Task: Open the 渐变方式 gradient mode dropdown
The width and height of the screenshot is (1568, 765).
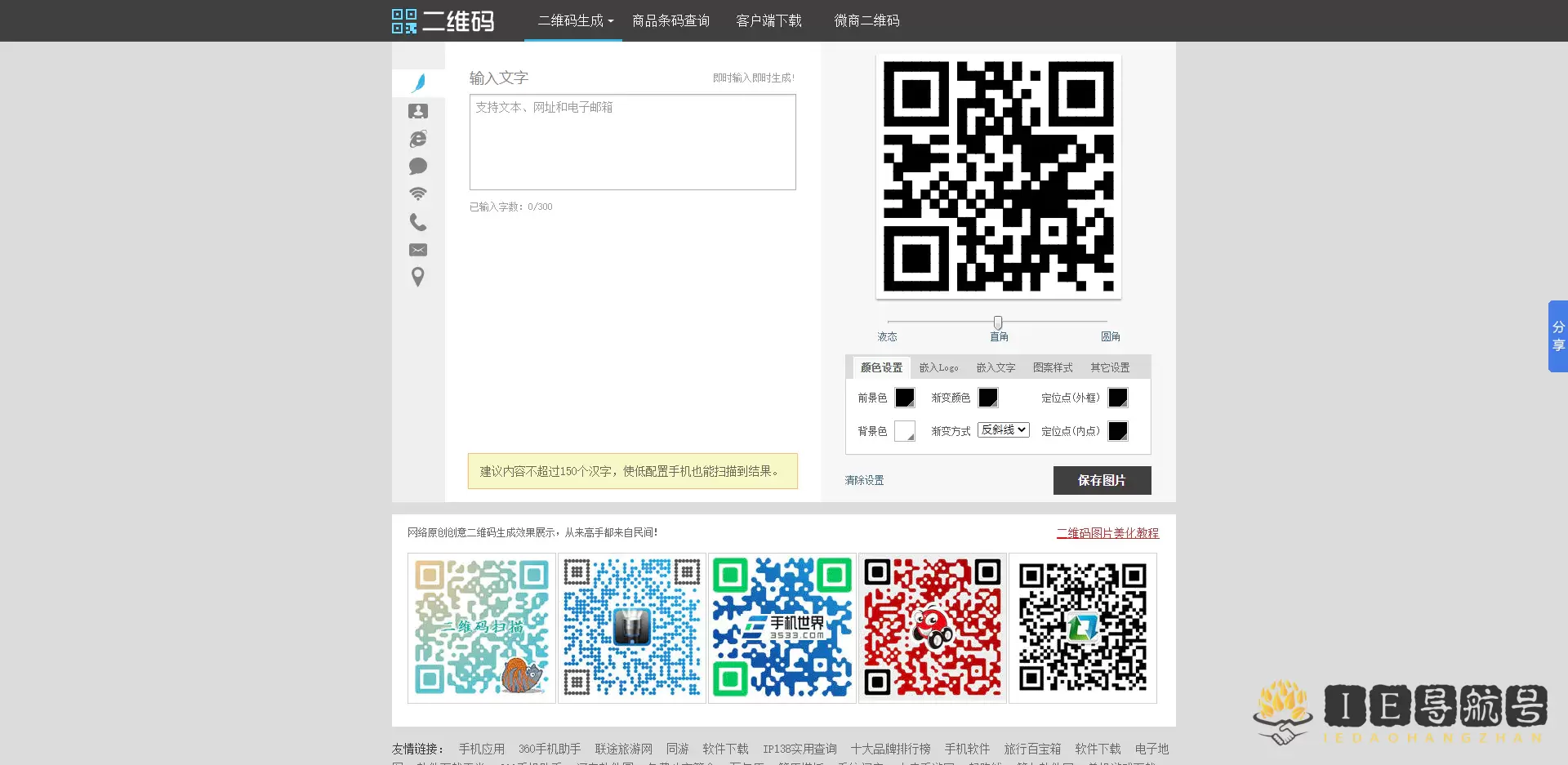Action: 1004,430
